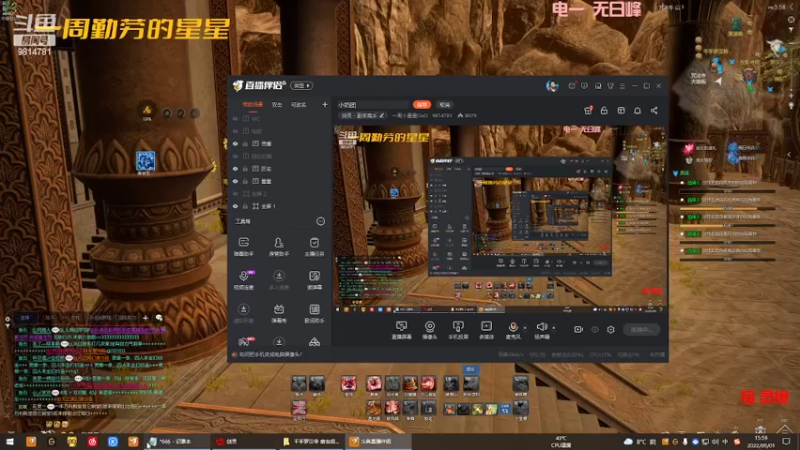This screenshot has height=450, width=800.
Task: Select the 全屏 1 source row
Action: pyautogui.click(x=279, y=206)
